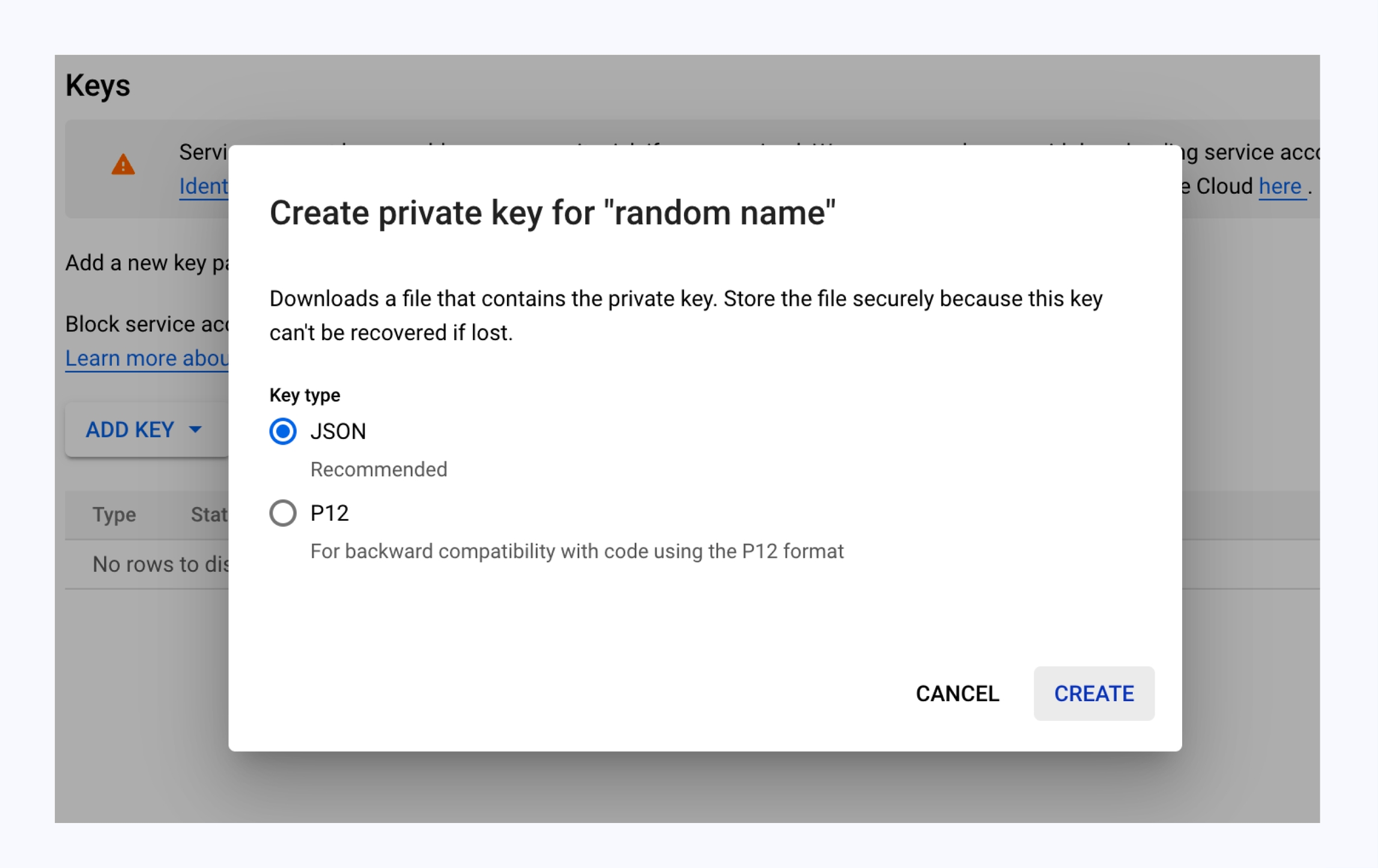Click the Type column header
Screen dimensions: 1378x868
[x=114, y=514]
